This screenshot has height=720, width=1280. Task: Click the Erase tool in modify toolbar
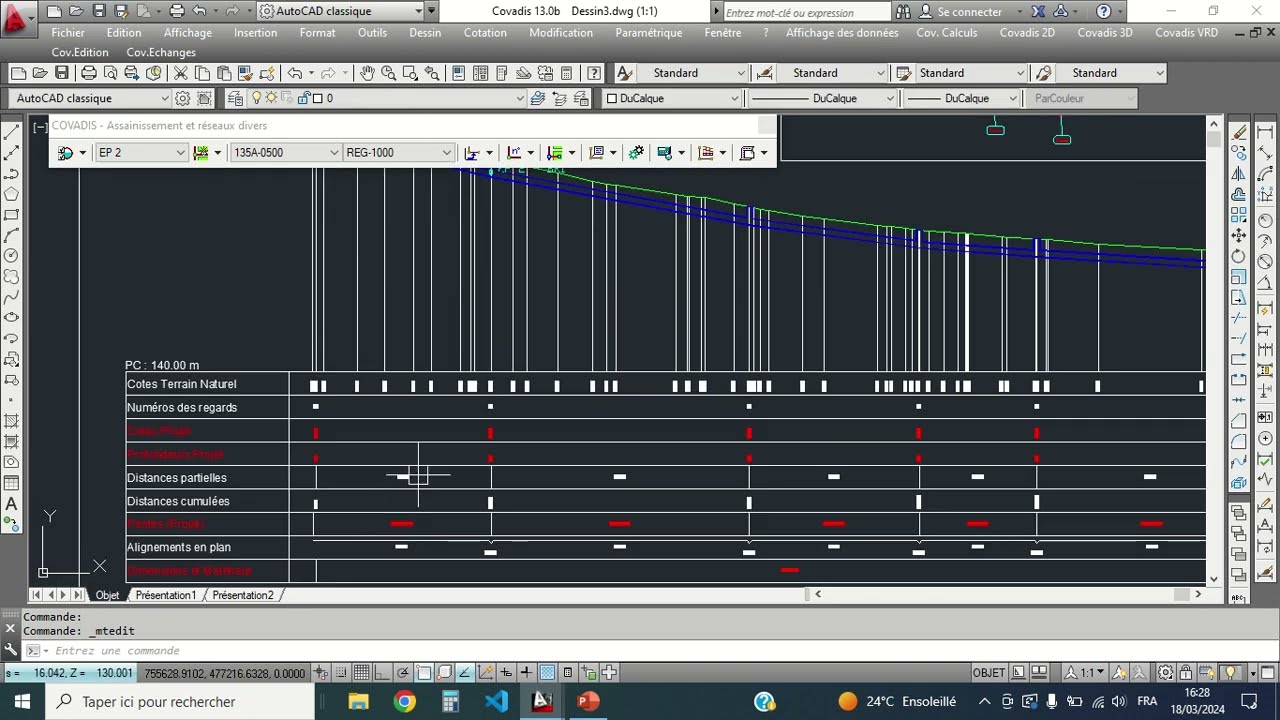click(x=1240, y=132)
